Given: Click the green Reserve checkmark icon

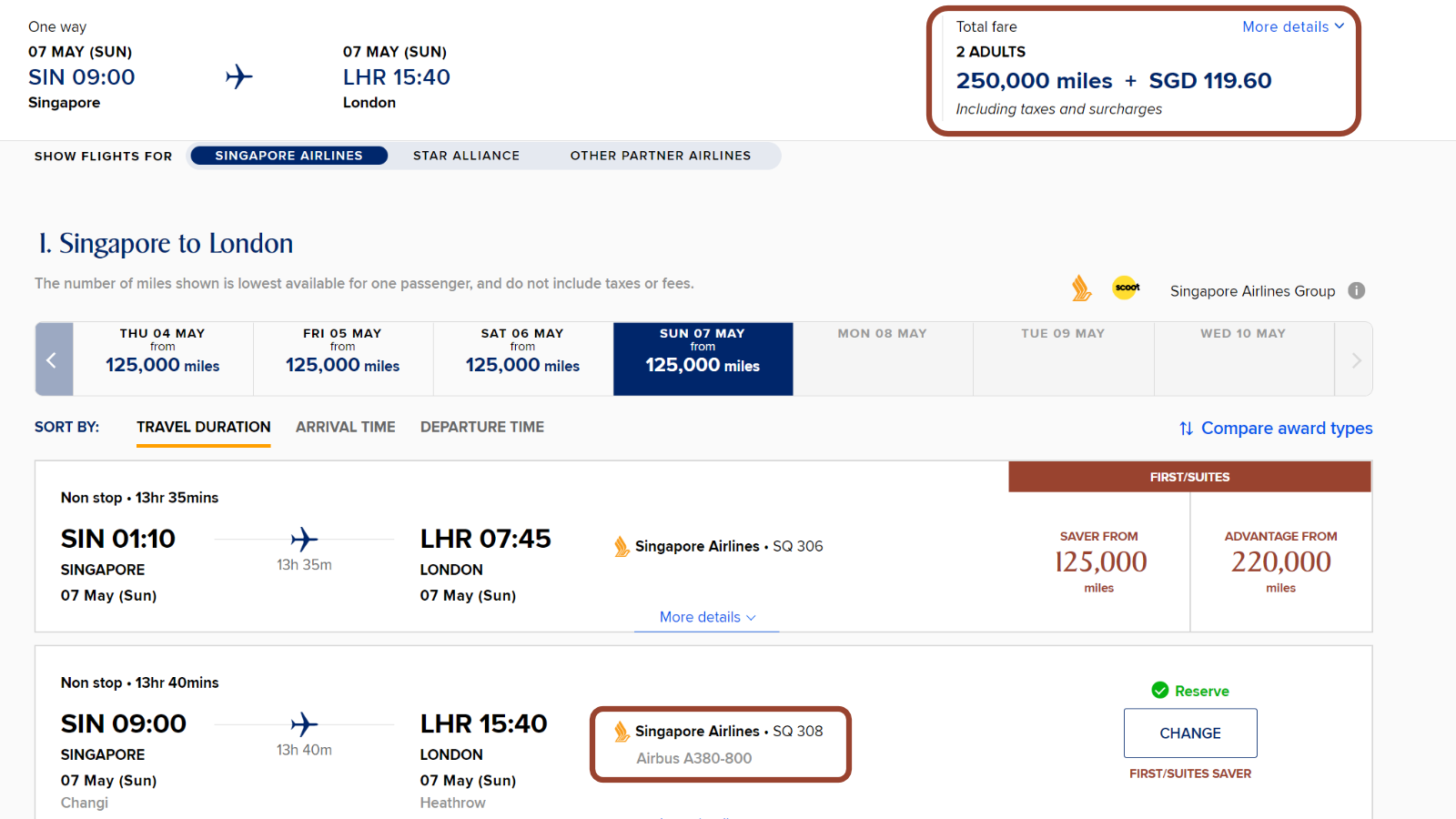Looking at the screenshot, I should click(1160, 691).
